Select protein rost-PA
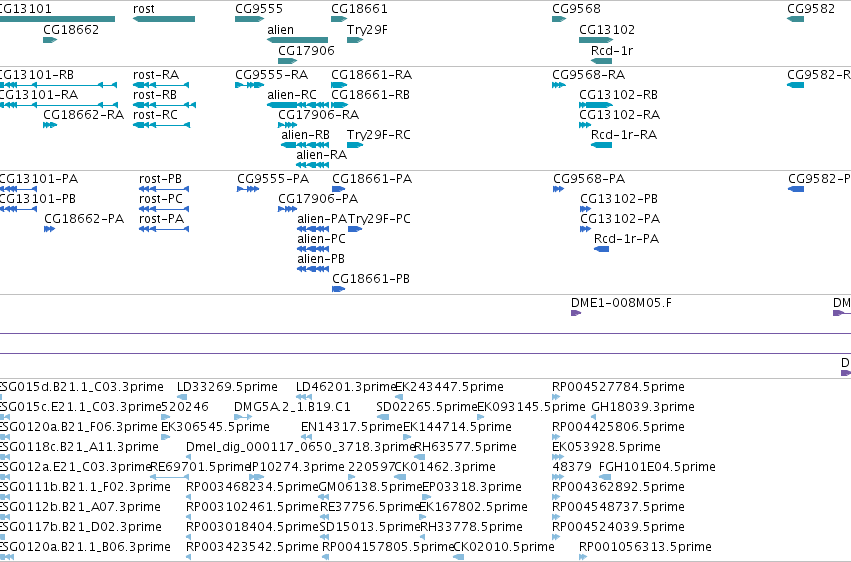 click(164, 229)
